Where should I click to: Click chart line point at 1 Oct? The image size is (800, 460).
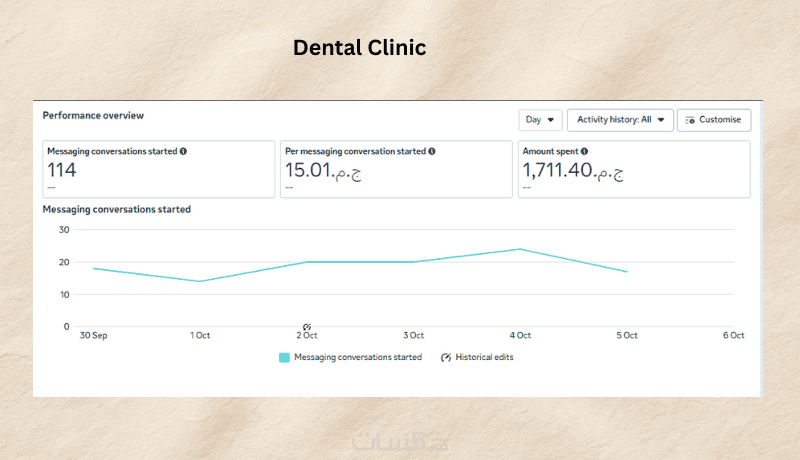[x=200, y=281]
